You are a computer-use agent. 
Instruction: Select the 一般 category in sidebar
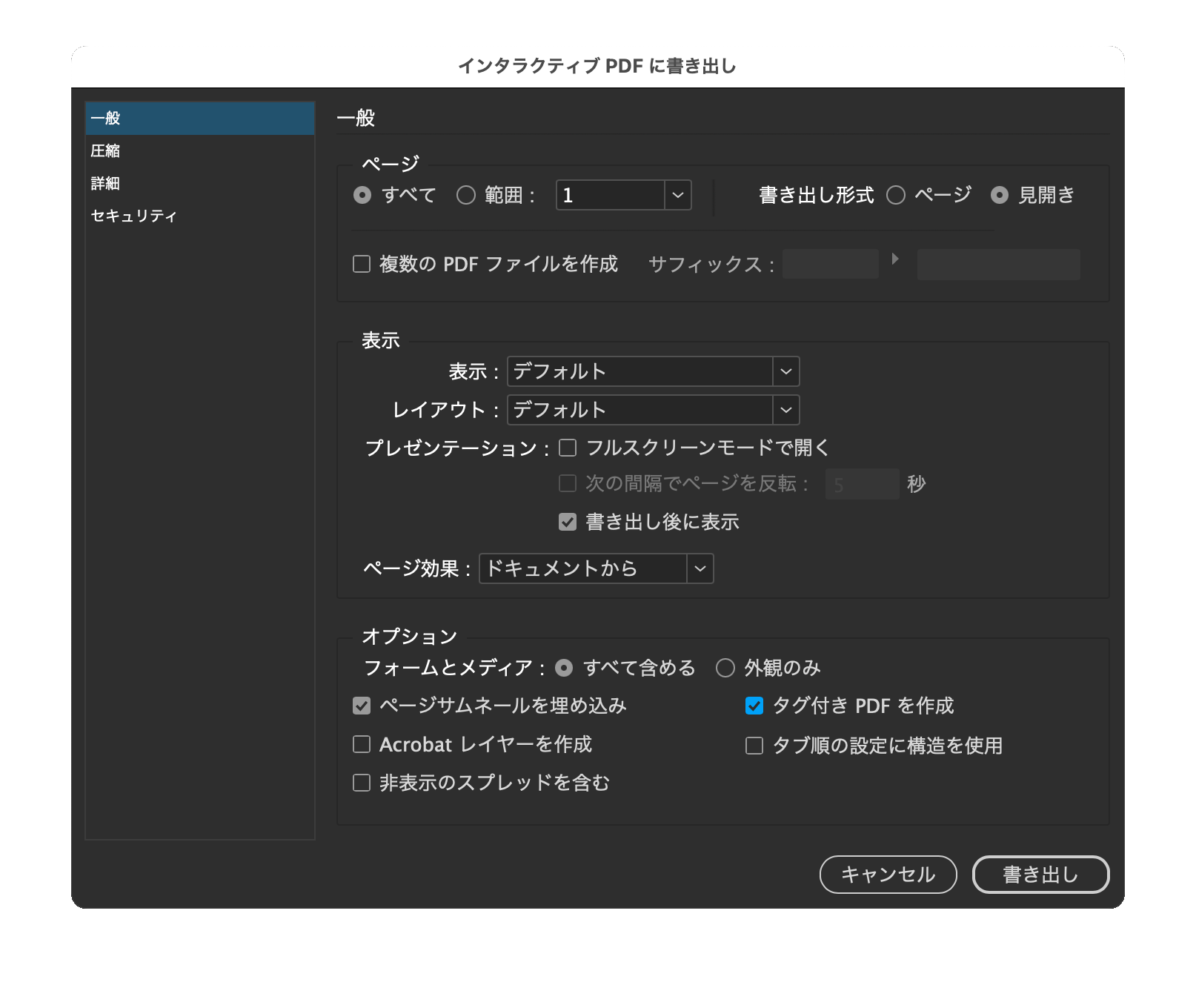[x=200, y=119]
